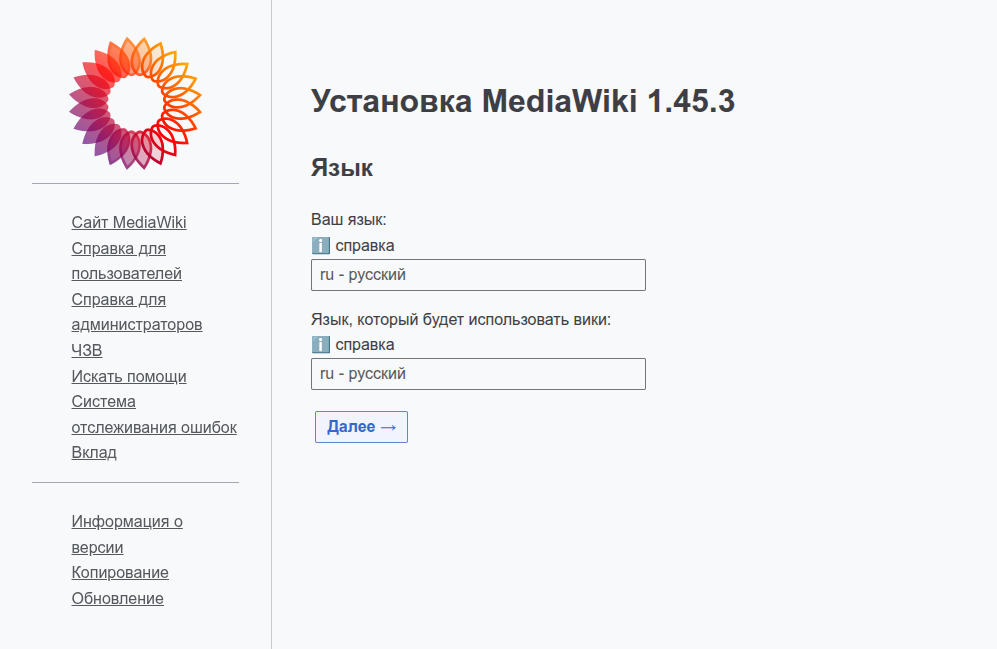Click the 'Копирование' link
The image size is (997, 649).
119,572
